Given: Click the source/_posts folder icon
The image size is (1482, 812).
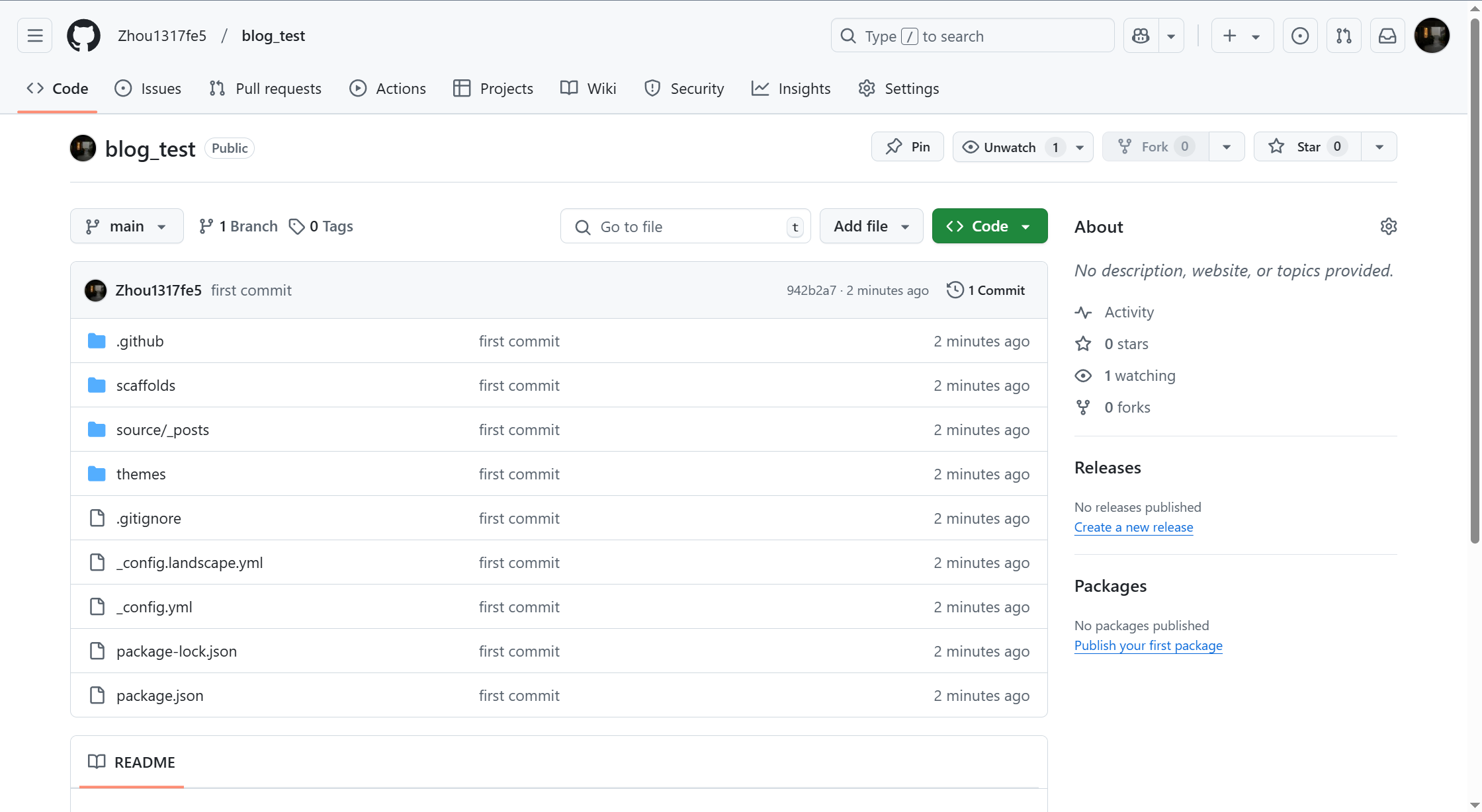Looking at the screenshot, I should 97,430.
